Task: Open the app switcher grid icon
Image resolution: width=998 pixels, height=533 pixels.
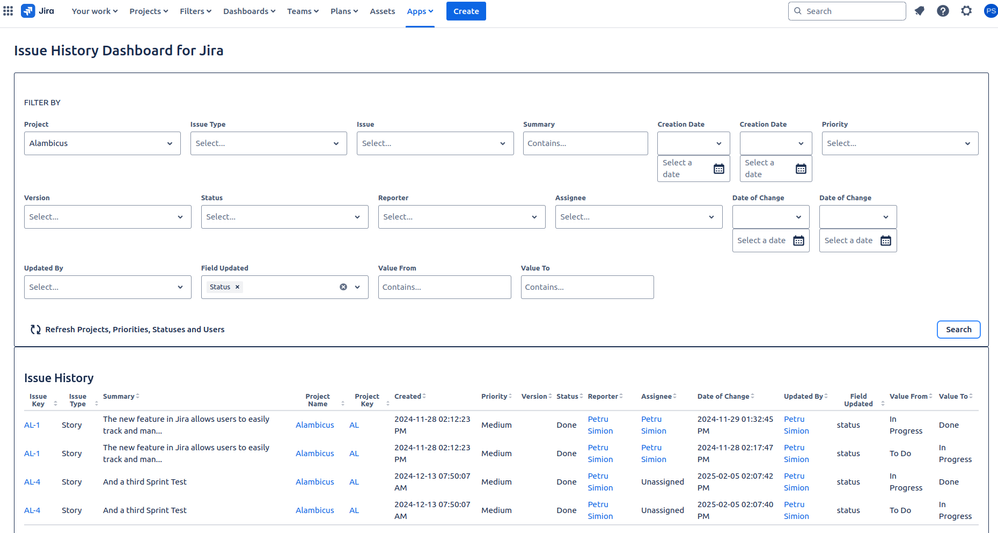Action: [8, 11]
